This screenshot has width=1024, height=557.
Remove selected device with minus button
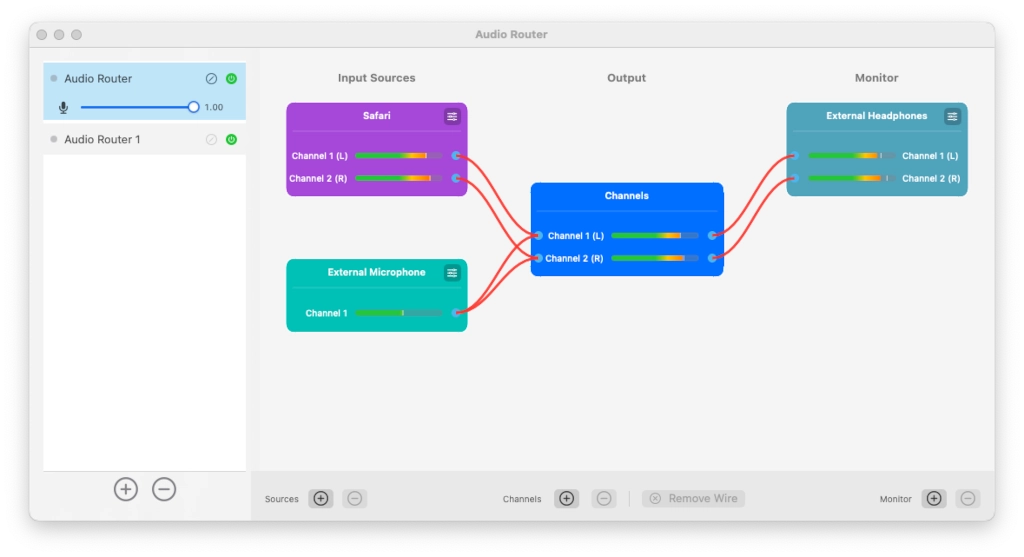tap(164, 489)
